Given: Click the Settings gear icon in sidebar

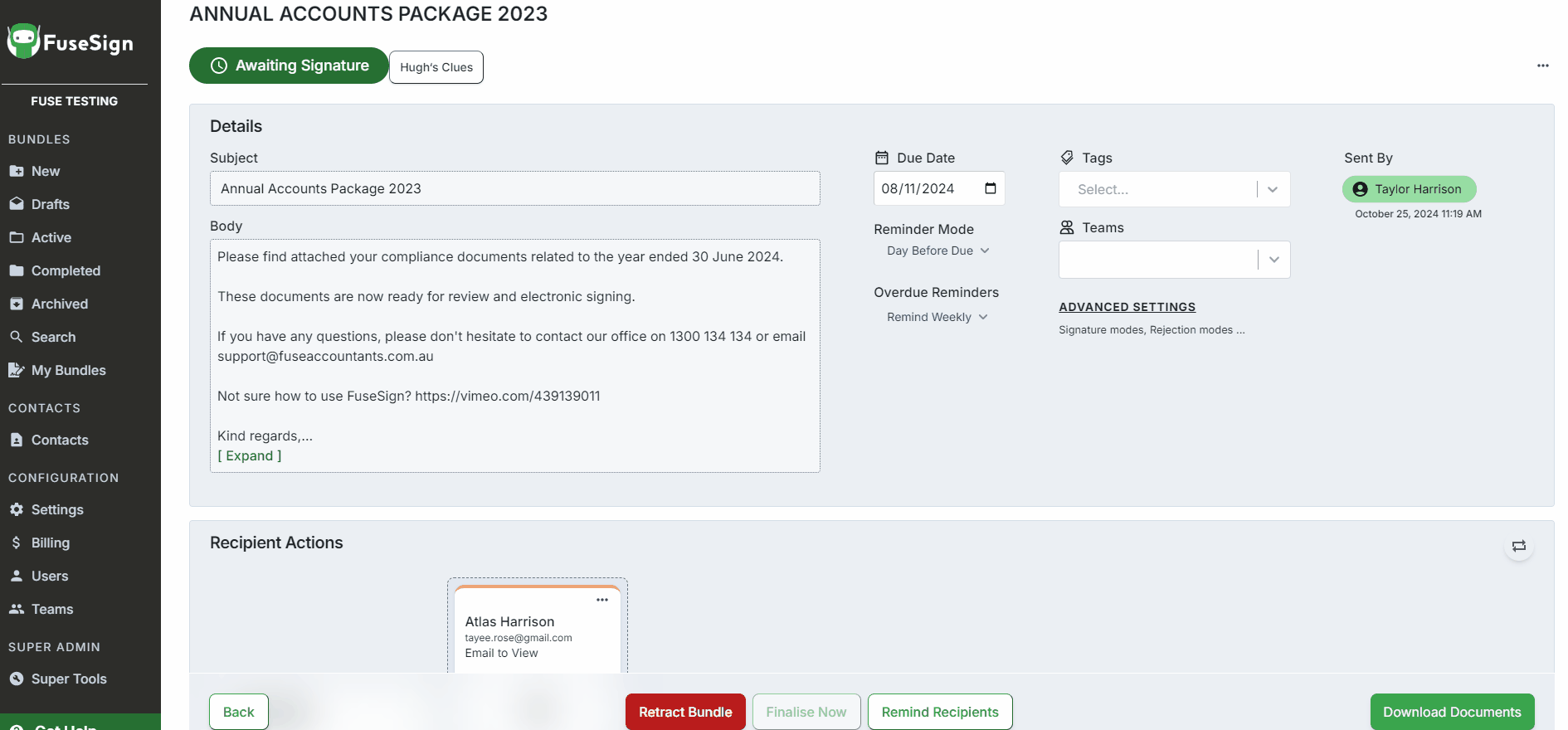Looking at the screenshot, I should (17, 509).
